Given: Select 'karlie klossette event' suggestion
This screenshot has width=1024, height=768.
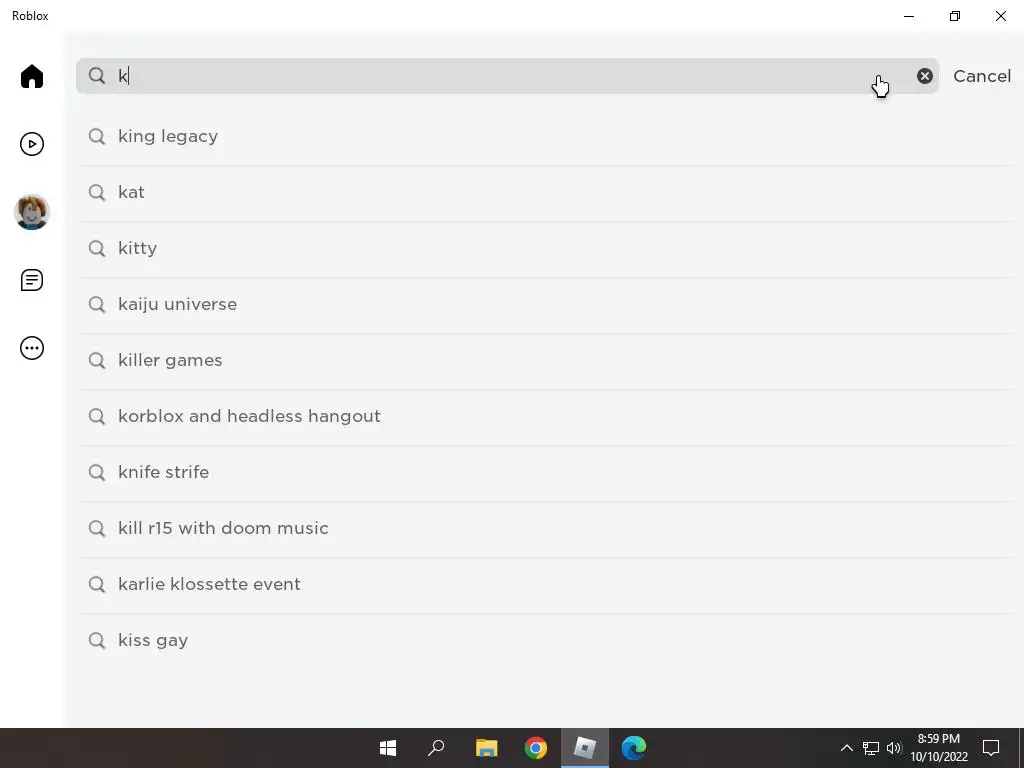Looking at the screenshot, I should (x=544, y=585).
